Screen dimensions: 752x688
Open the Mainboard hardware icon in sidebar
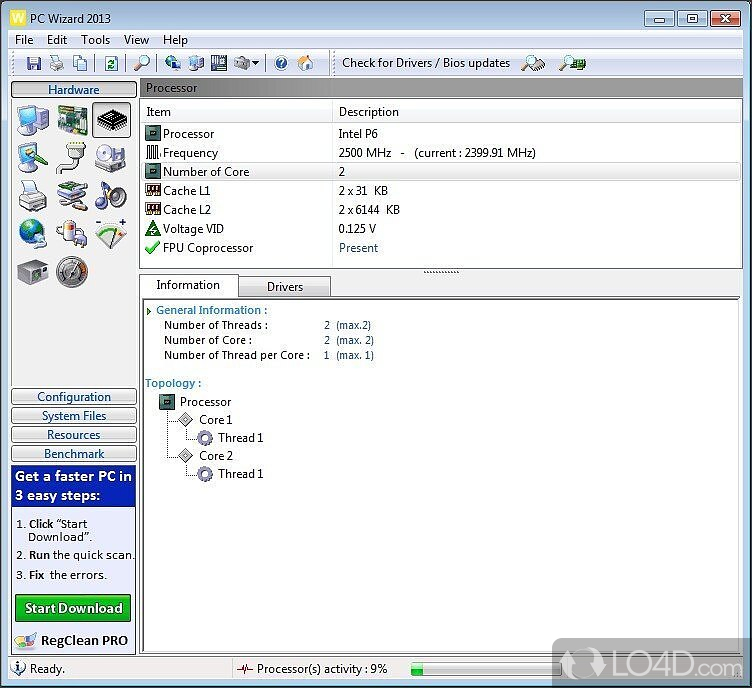(x=72, y=120)
